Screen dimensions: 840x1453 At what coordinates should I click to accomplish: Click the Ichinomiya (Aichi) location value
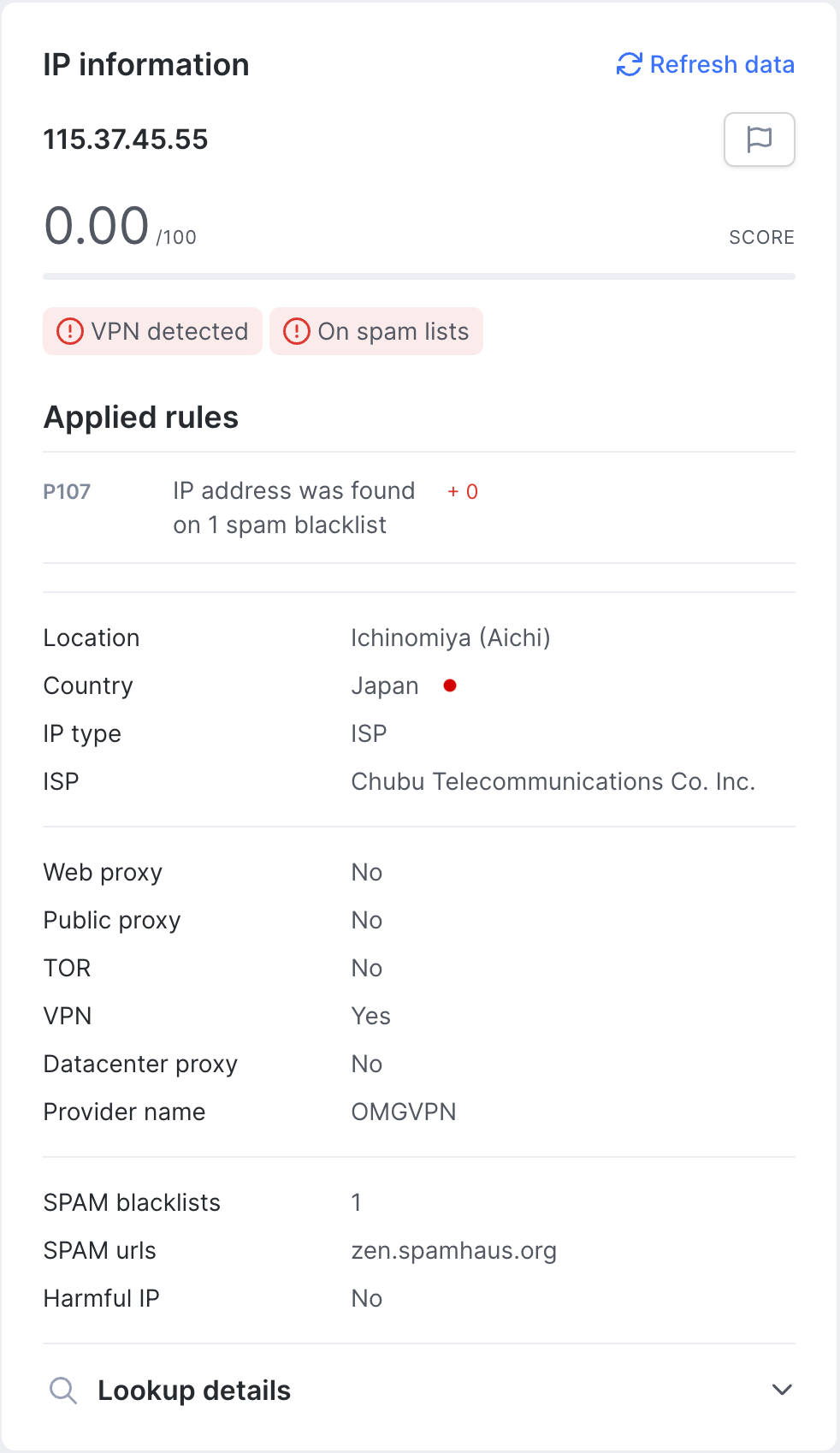[451, 638]
